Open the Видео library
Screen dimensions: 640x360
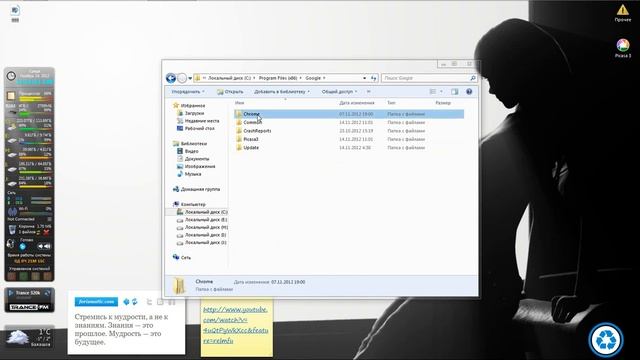point(188,151)
